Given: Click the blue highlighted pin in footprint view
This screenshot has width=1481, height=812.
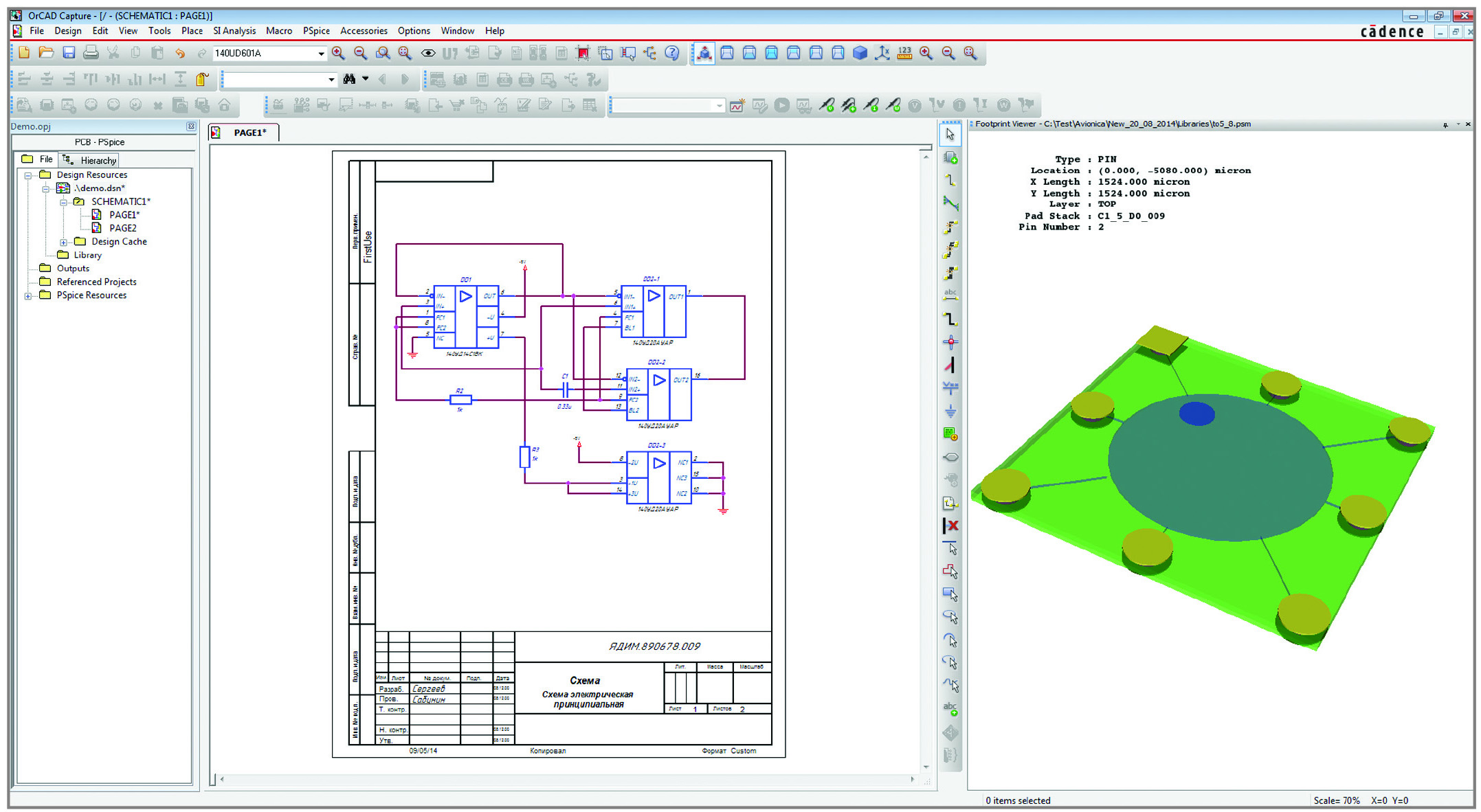Looking at the screenshot, I should 1196,414.
